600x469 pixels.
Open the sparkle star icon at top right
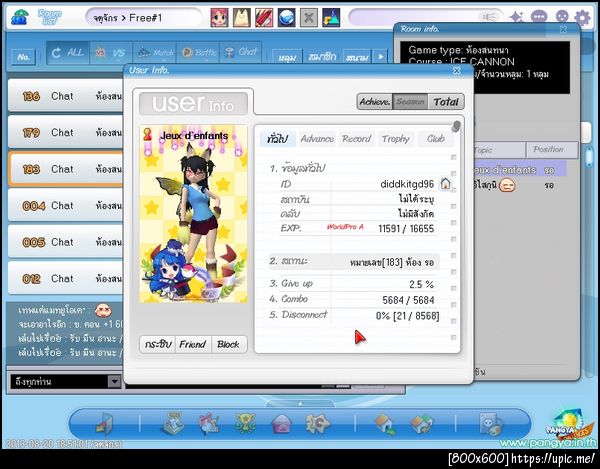point(516,17)
